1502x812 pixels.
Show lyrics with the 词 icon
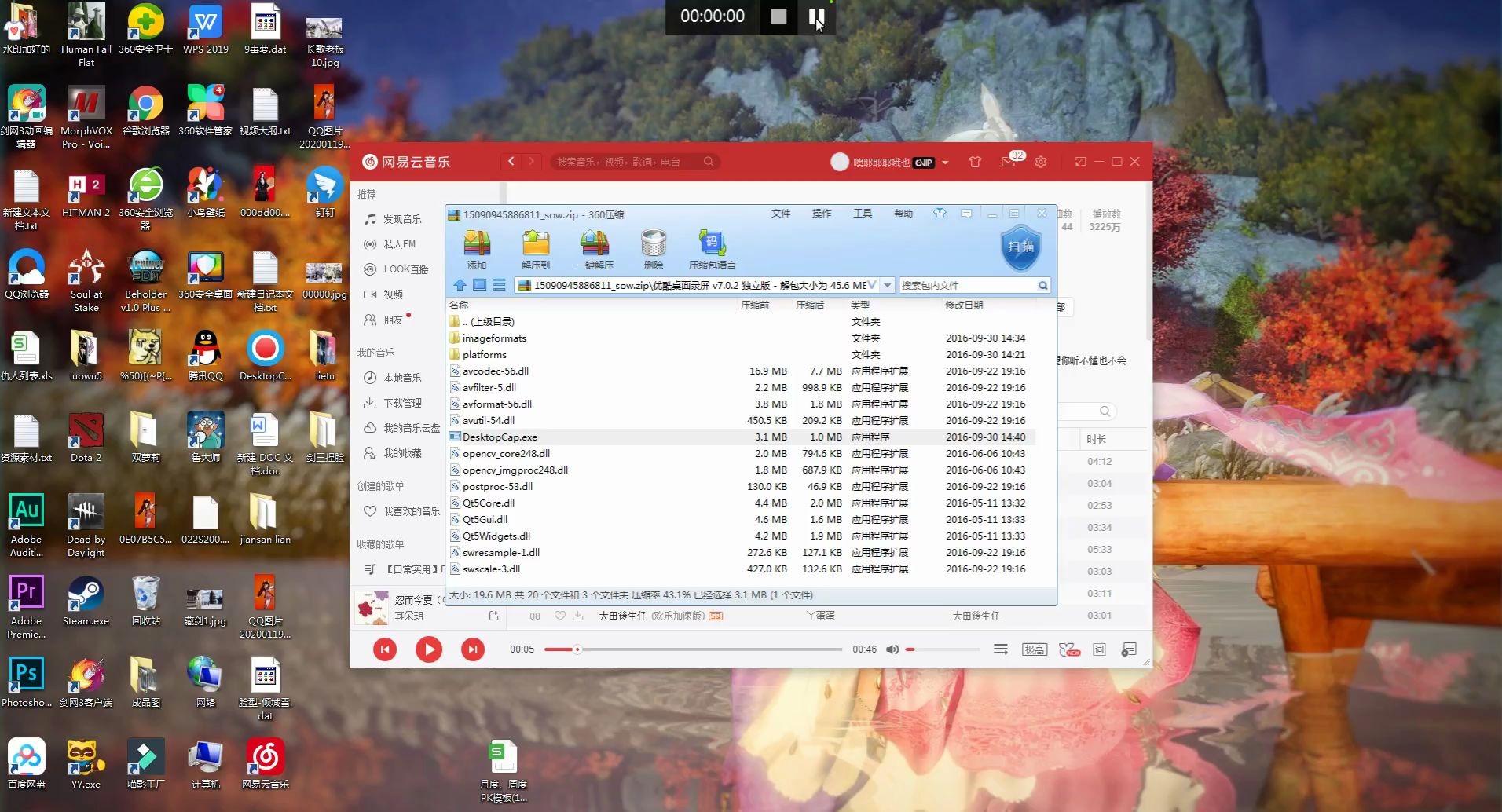1099,649
